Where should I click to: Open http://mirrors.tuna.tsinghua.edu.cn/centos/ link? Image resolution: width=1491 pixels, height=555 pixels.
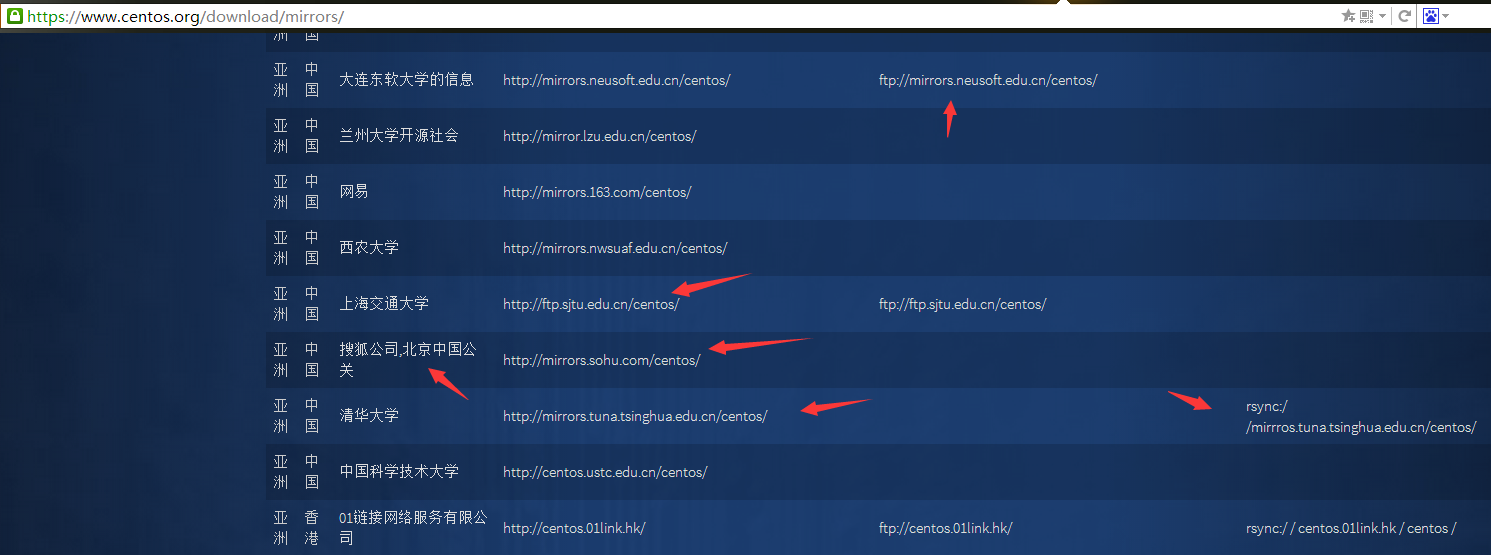click(x=635, y=416)
